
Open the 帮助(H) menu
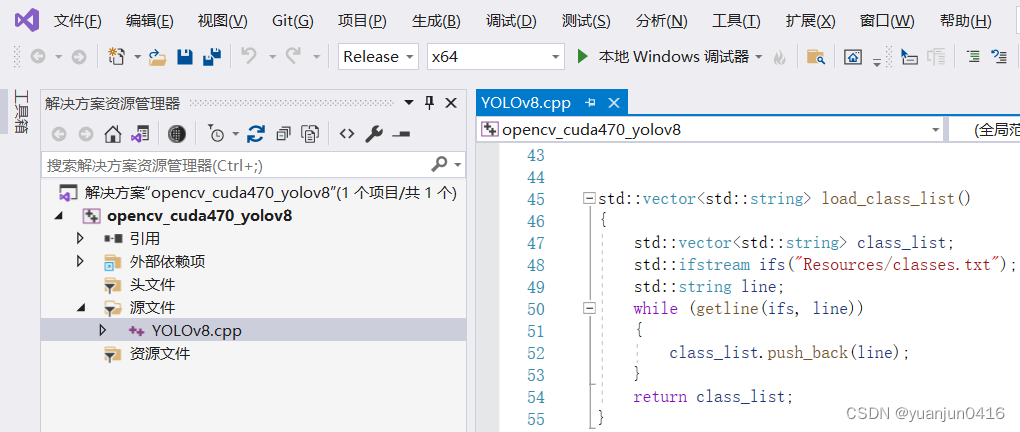click(x=965, y=21)
